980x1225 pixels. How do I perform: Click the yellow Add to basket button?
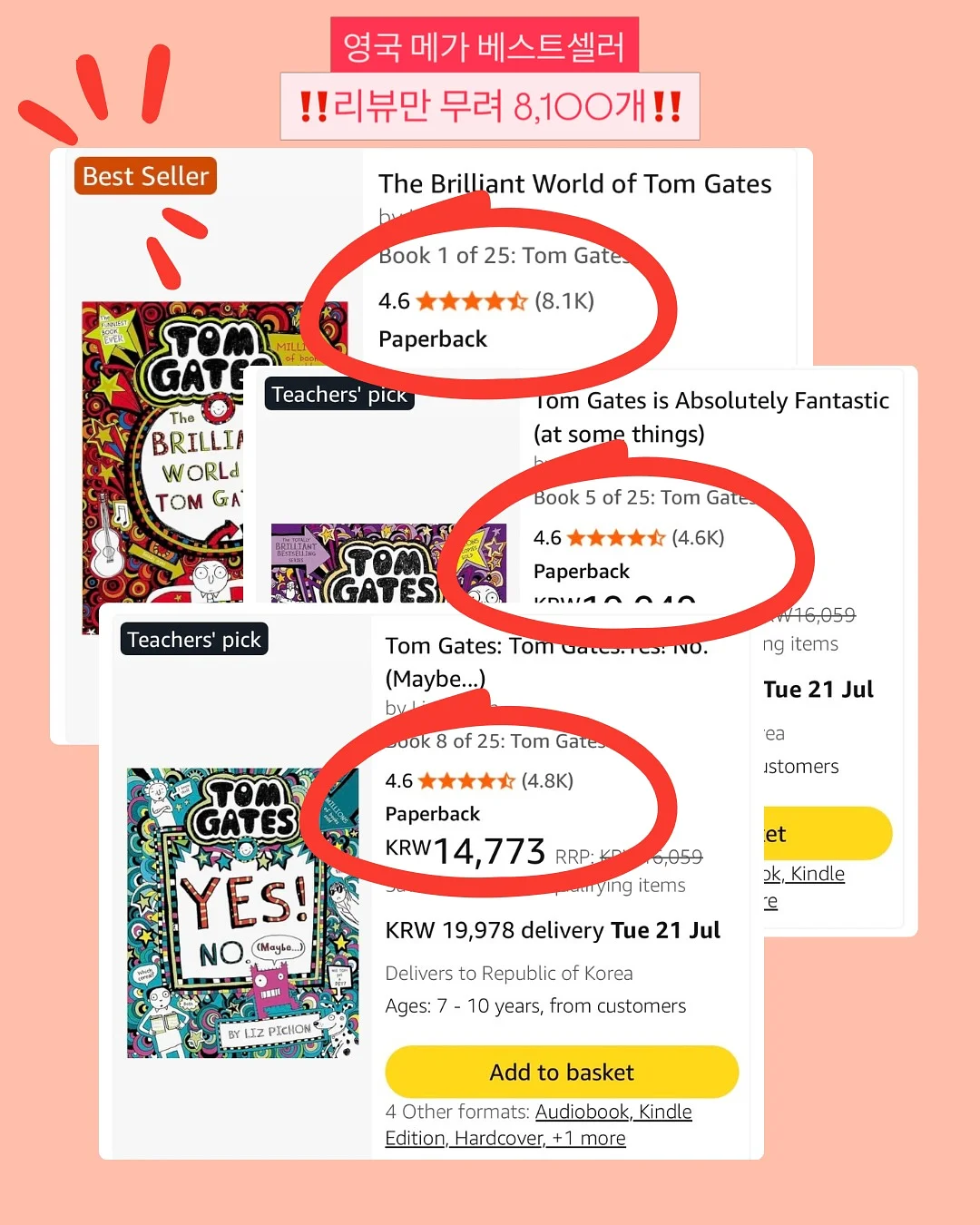coord(562,1072)
